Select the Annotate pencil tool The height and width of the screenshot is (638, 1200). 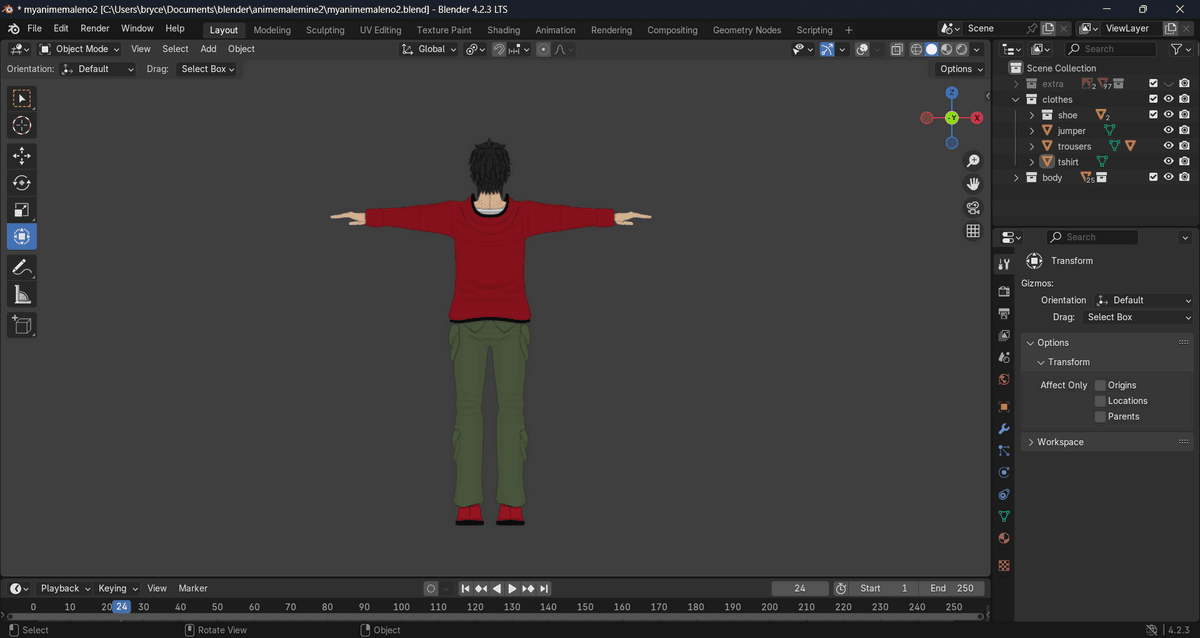pos(22,267)
